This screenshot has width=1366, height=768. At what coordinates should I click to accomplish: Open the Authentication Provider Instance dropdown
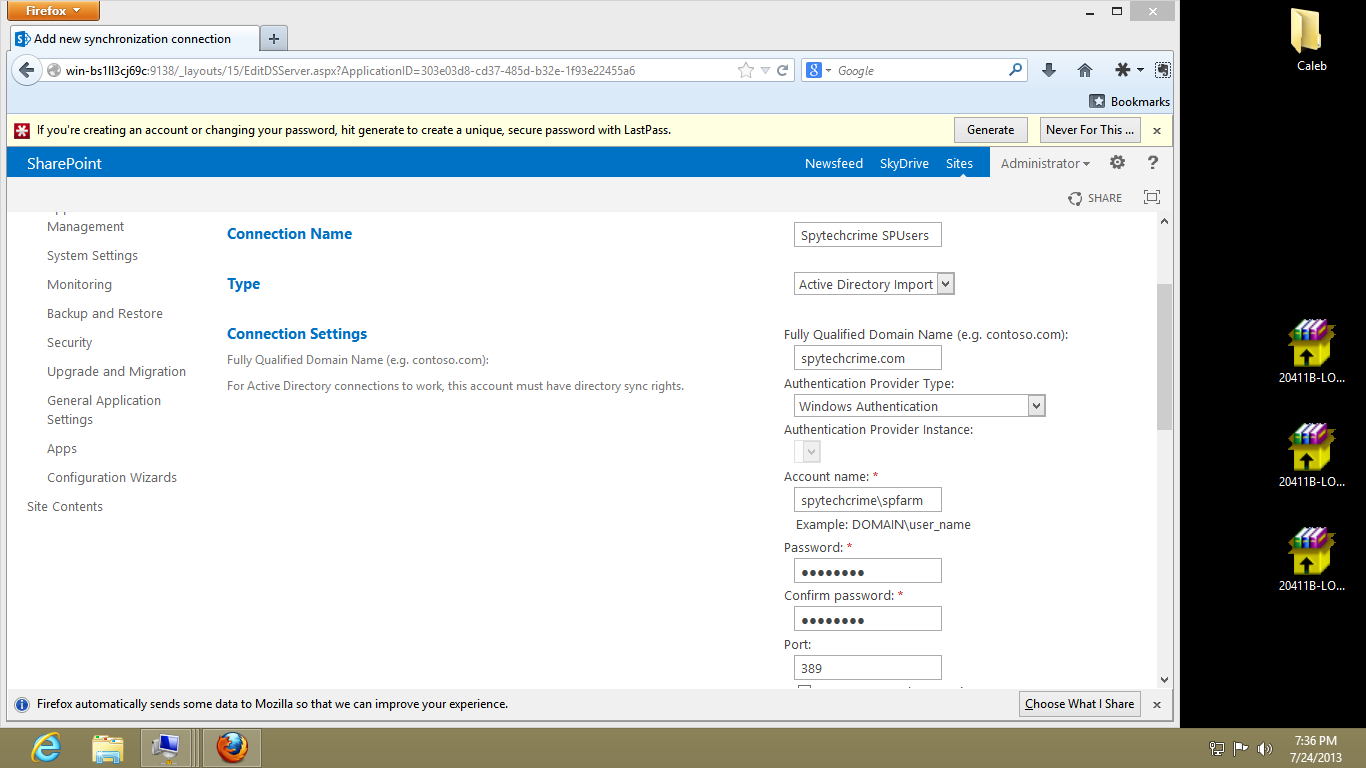(807, 452)
